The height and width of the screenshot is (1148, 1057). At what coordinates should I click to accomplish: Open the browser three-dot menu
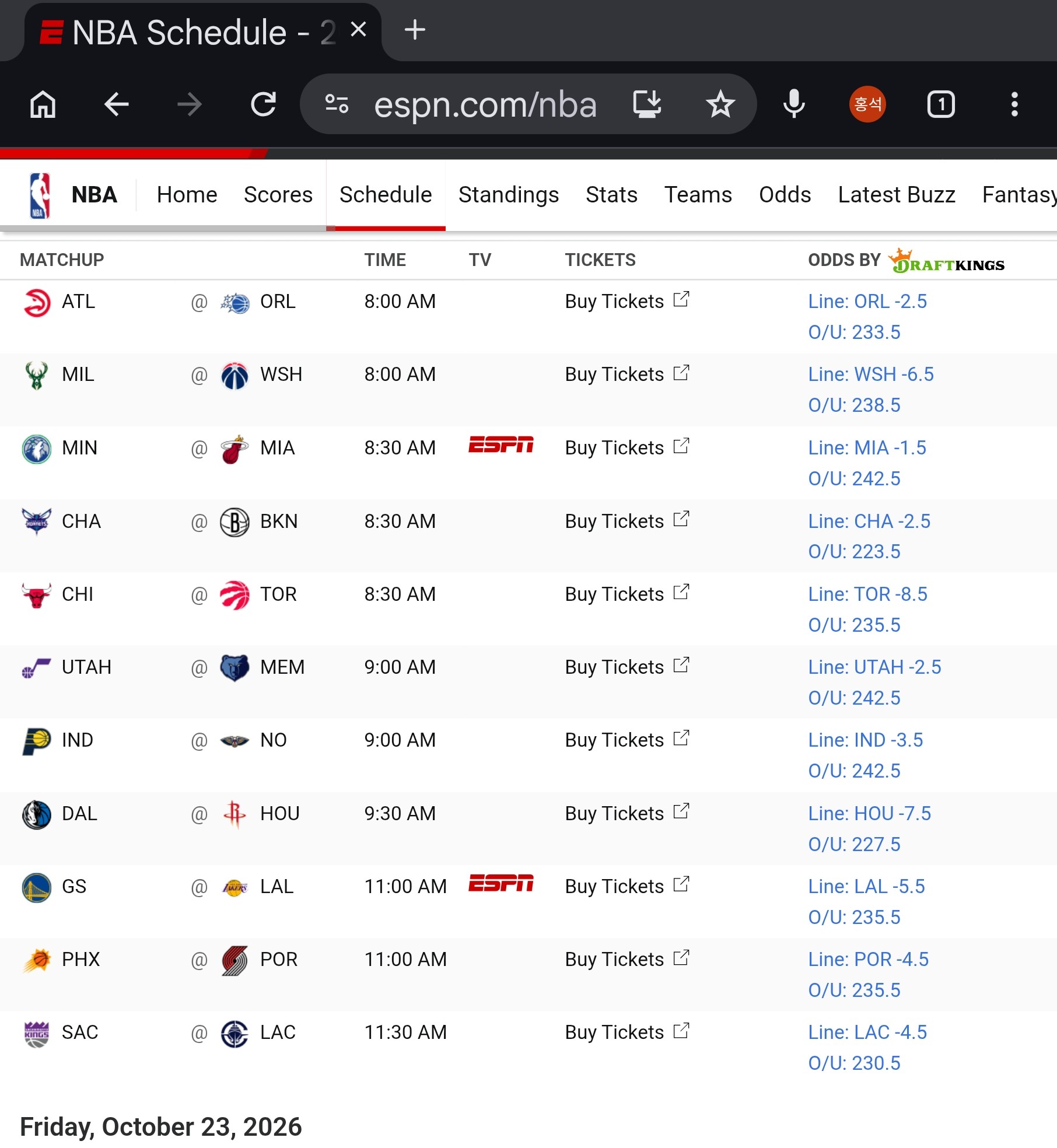1014,104
